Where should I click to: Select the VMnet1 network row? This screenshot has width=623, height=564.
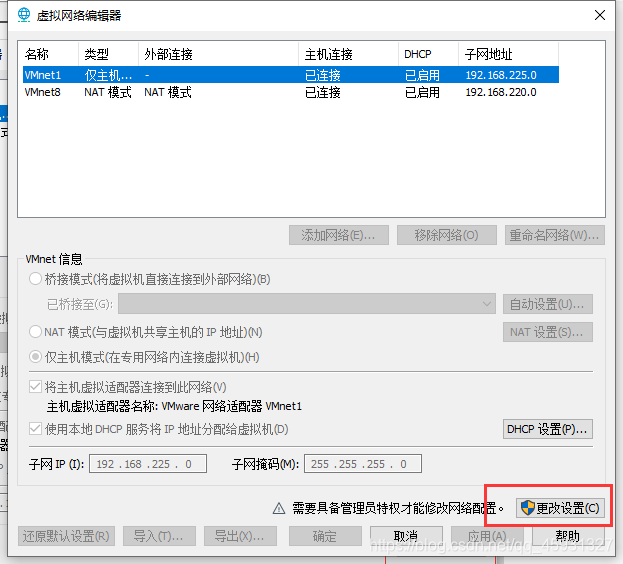pos(291,75)
